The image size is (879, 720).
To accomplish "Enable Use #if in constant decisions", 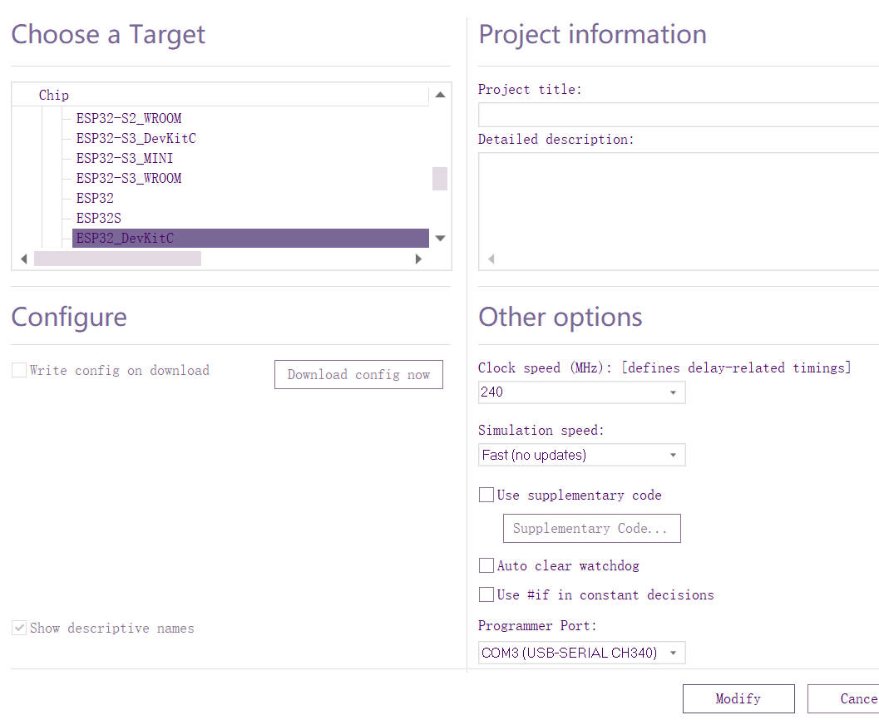I will click(487, 595).
